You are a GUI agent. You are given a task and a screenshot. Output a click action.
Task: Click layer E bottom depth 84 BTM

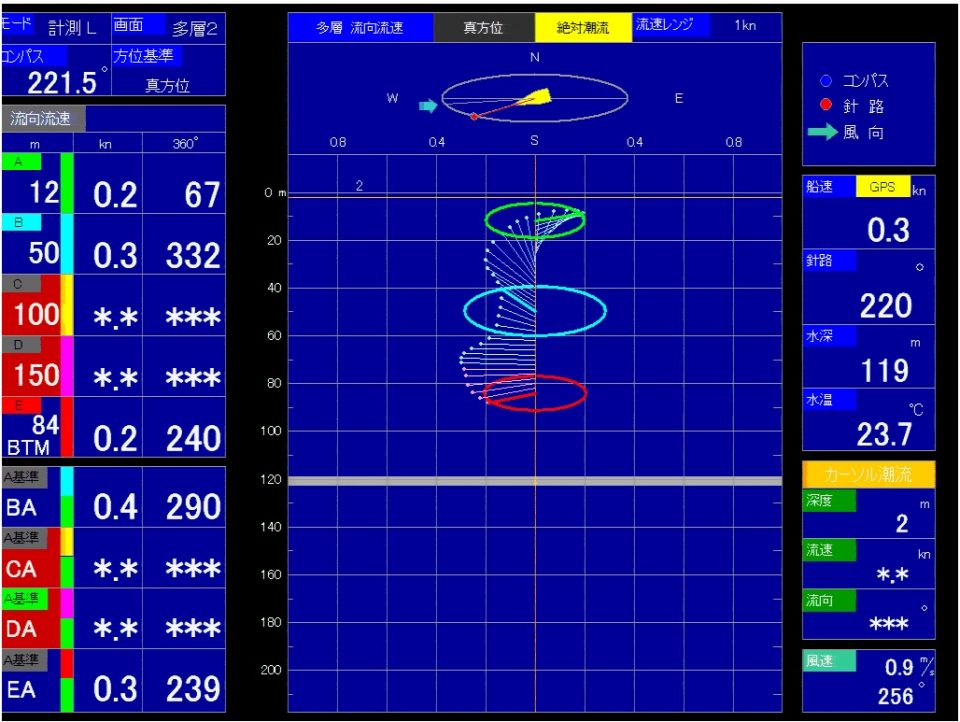click(34, 435)
